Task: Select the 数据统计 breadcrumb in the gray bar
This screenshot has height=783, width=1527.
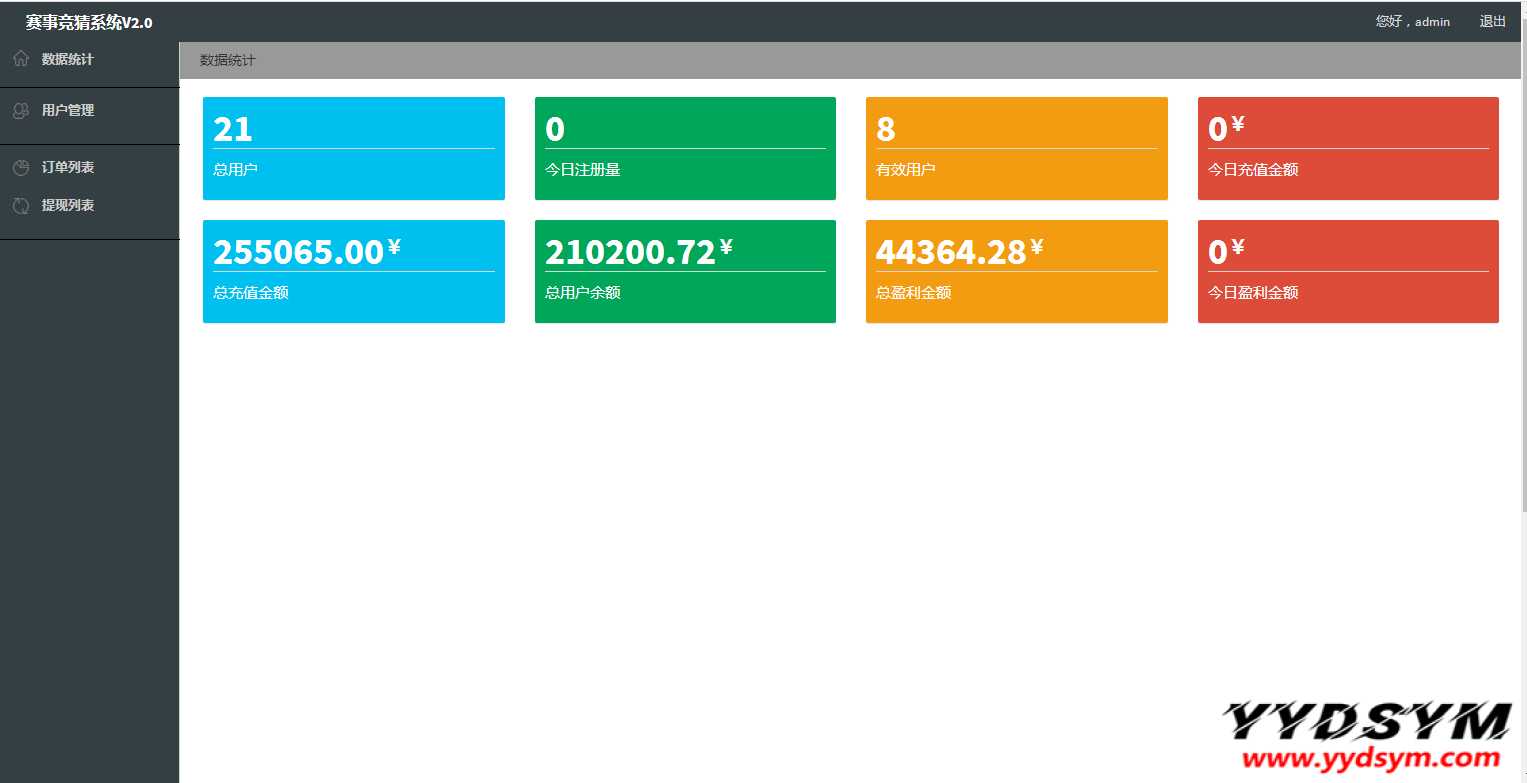Action: point(228,61)
